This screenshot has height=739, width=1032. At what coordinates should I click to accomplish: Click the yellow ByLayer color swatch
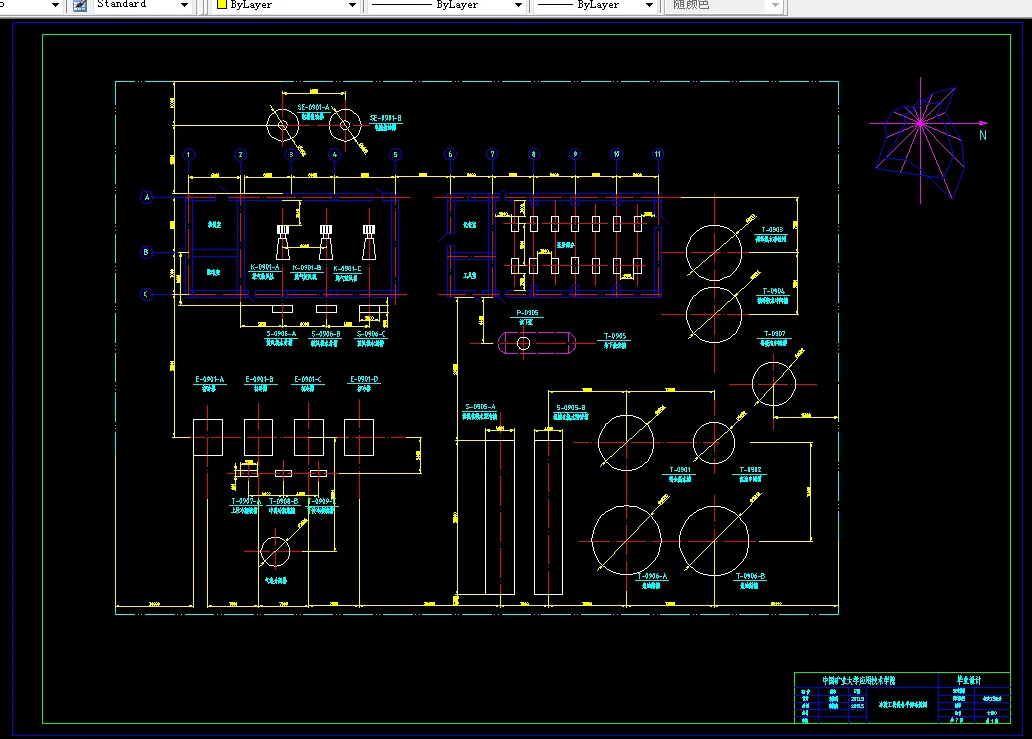coord(222,5)
